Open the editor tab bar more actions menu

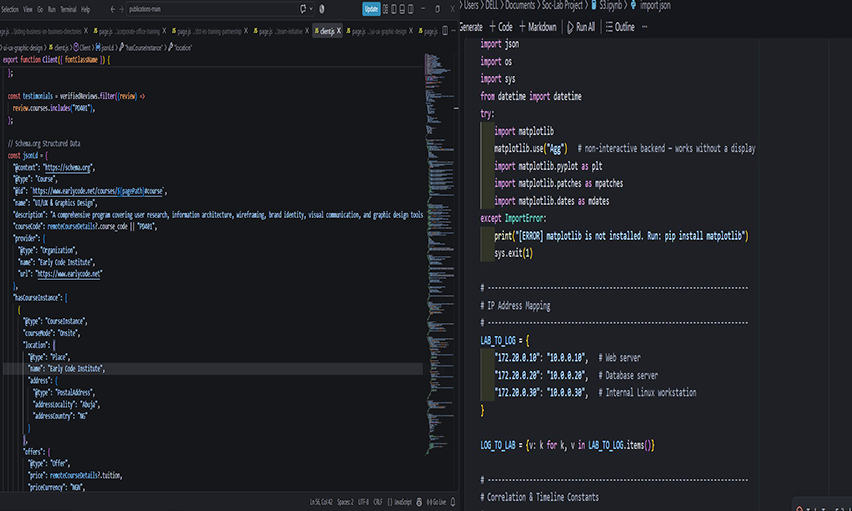(454, 30)
